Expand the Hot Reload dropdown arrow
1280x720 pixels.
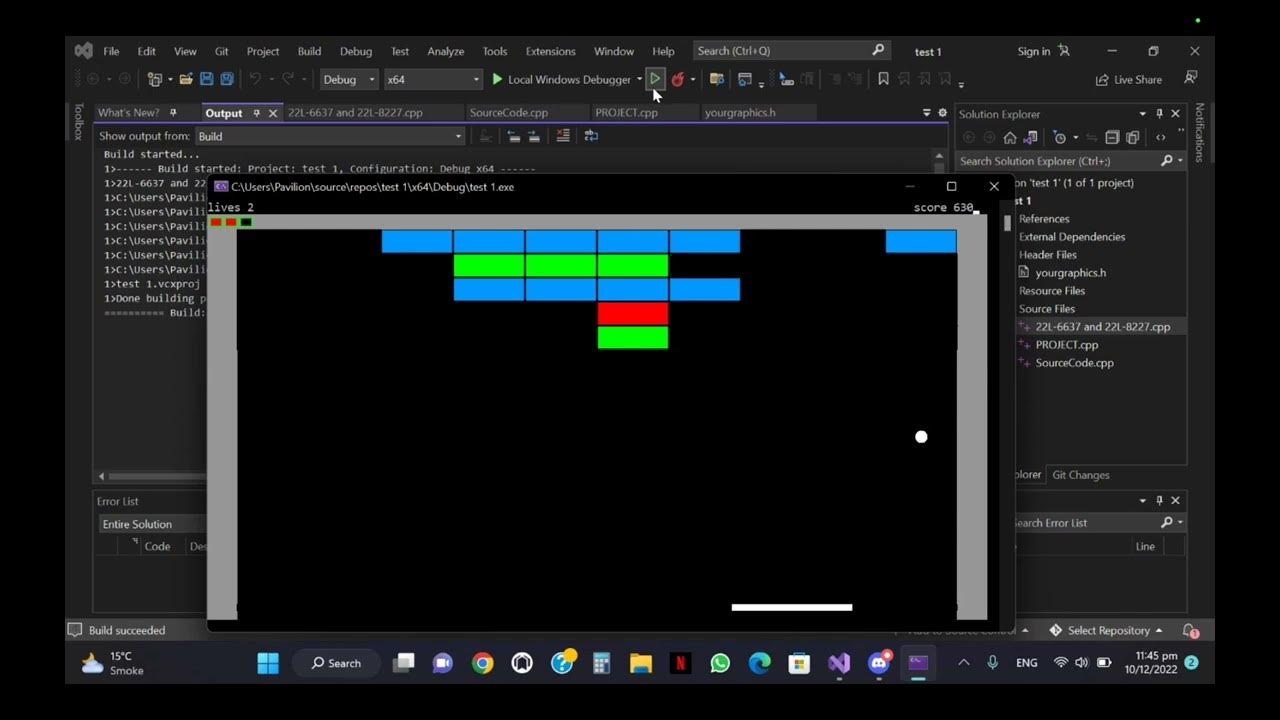(x=693, y=79)
